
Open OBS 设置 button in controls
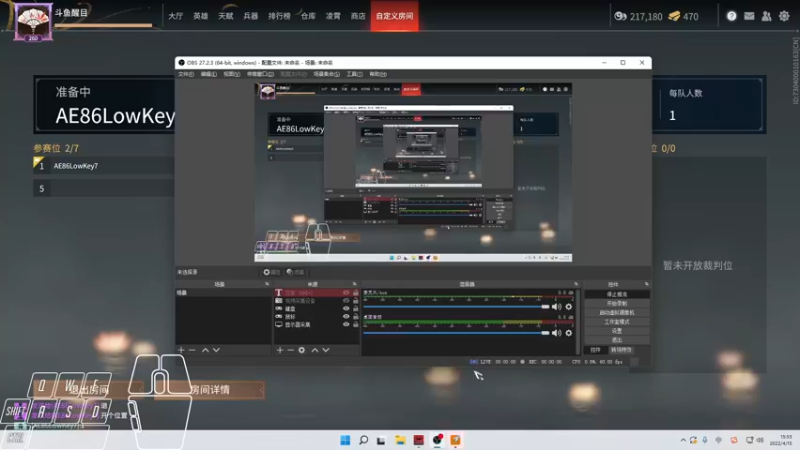coord(617,331)
